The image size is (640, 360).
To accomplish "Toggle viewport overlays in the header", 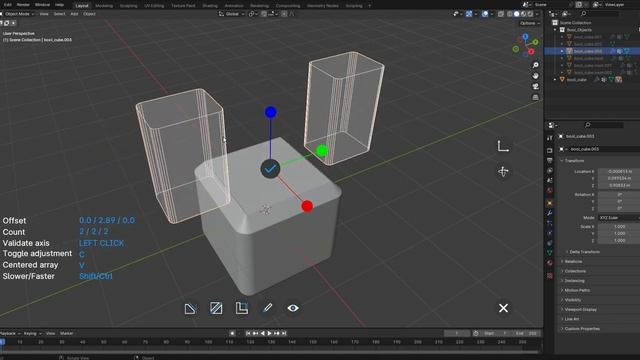I will coord(485,14).
